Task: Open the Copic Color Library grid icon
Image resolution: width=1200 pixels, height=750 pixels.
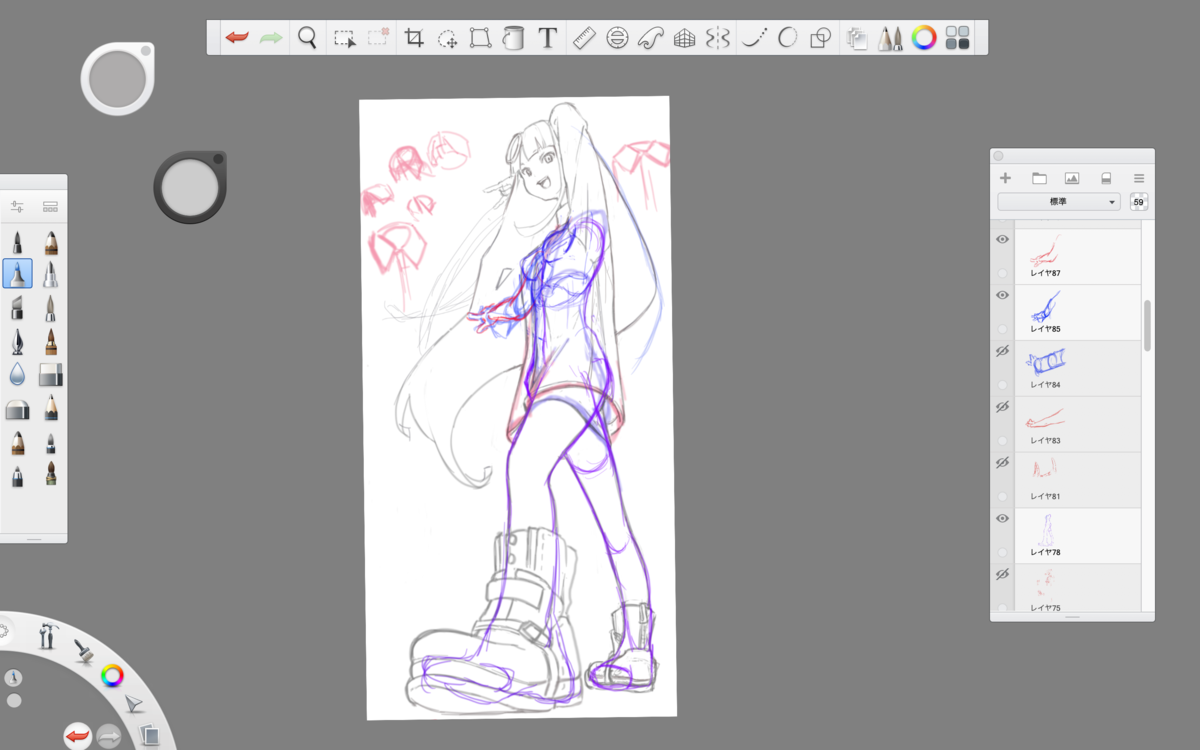Action: pos(958,38)
